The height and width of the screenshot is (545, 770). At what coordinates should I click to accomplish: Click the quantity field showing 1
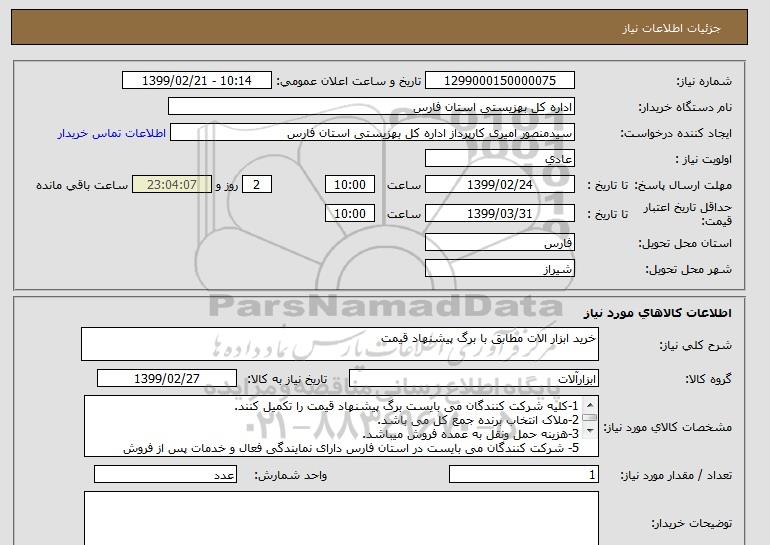524,475
